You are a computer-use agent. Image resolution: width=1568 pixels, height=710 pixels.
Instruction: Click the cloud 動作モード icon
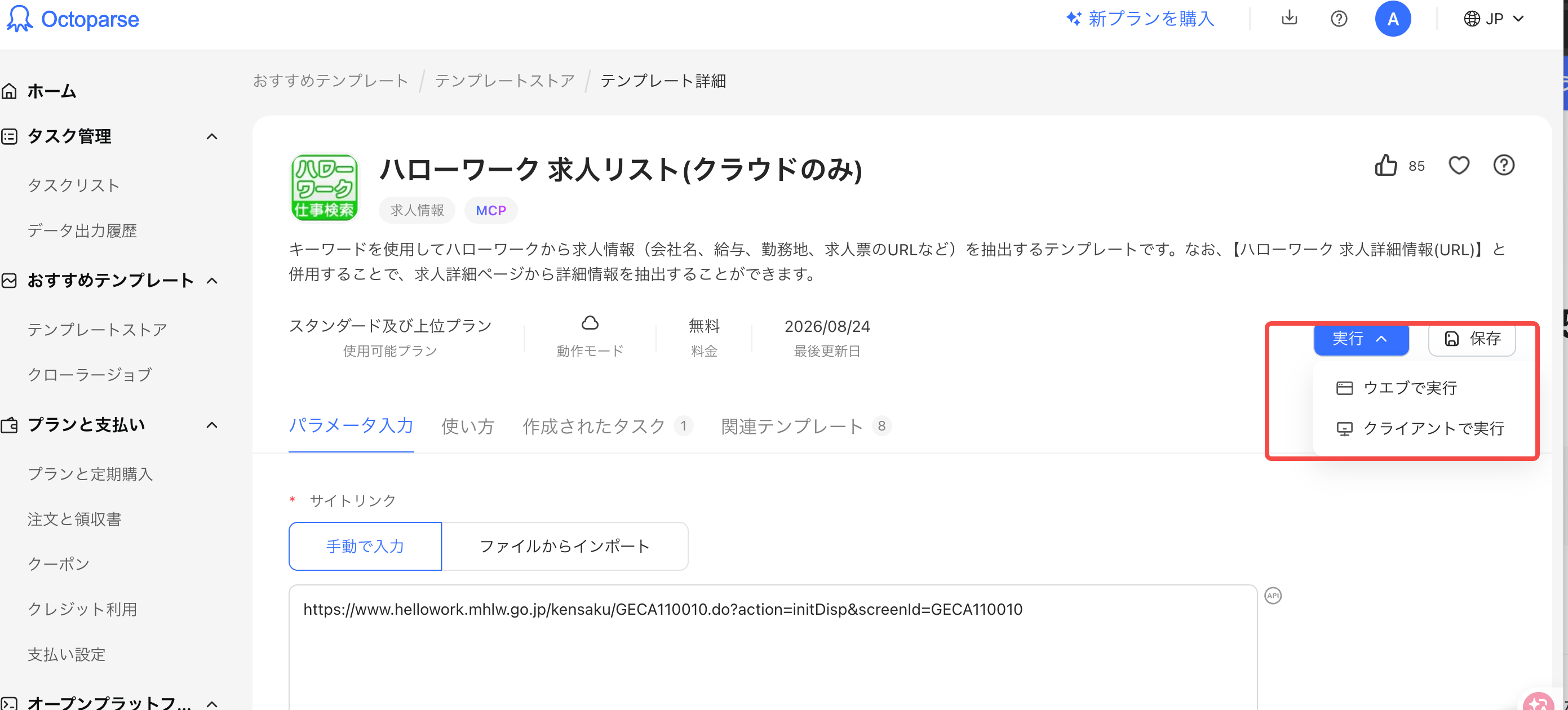click(590, 322)
